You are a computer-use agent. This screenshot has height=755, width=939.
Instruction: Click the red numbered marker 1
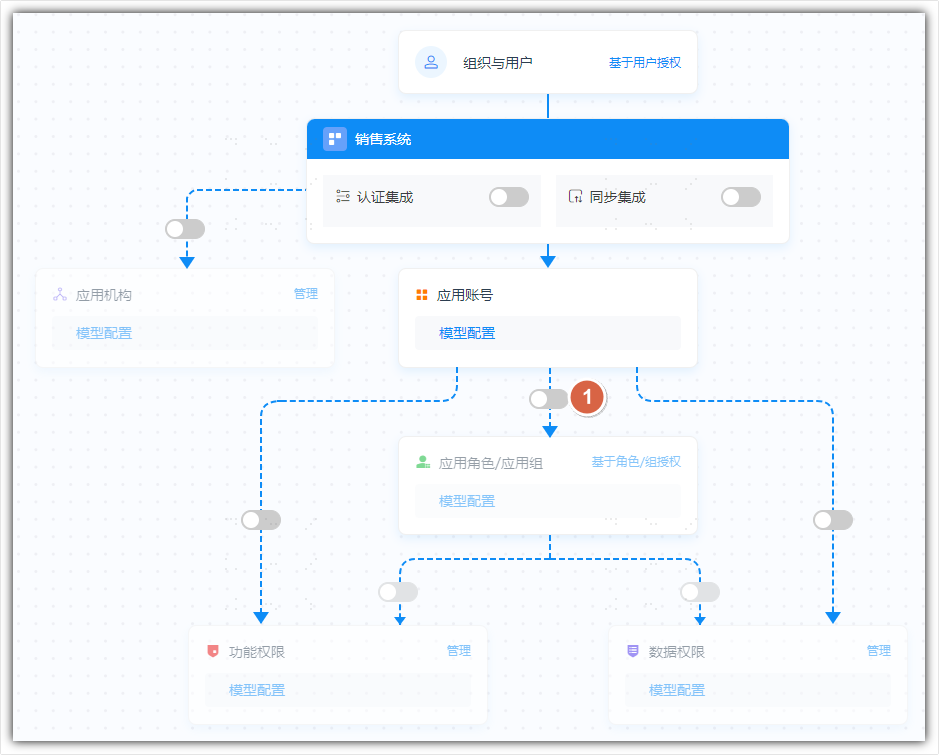tap(587, 398)
